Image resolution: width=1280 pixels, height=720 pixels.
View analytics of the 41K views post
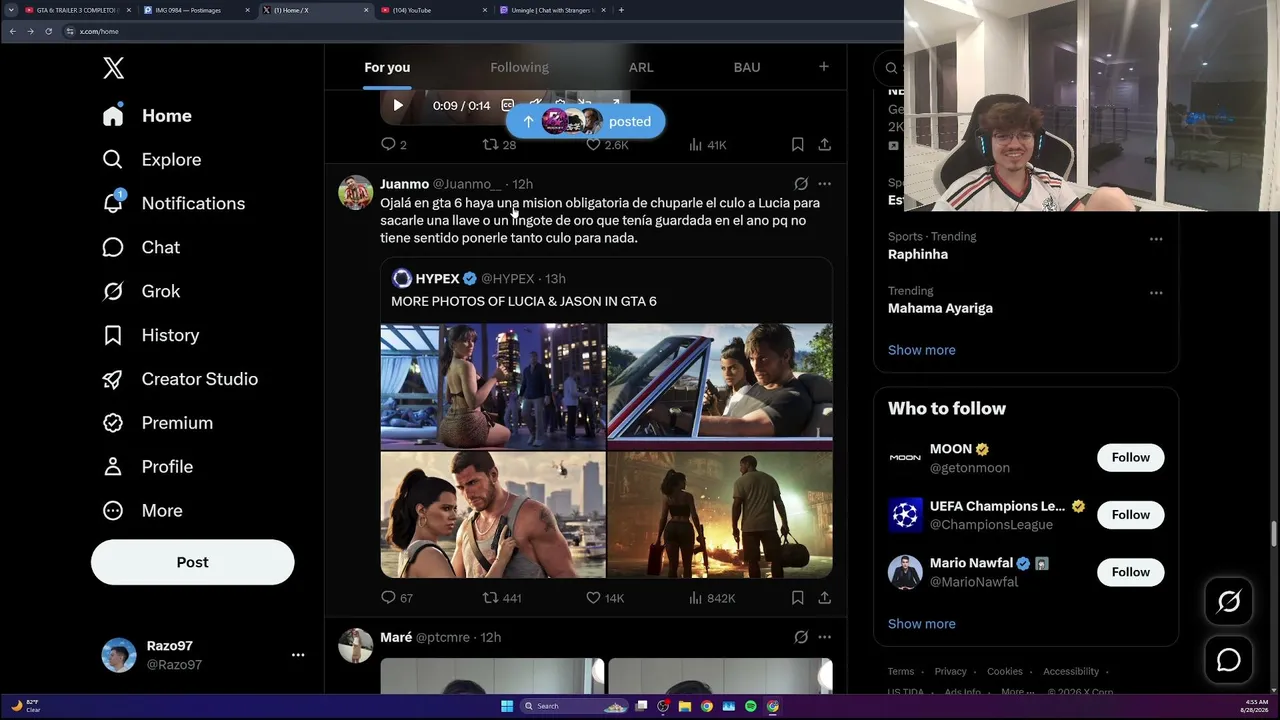708,145
